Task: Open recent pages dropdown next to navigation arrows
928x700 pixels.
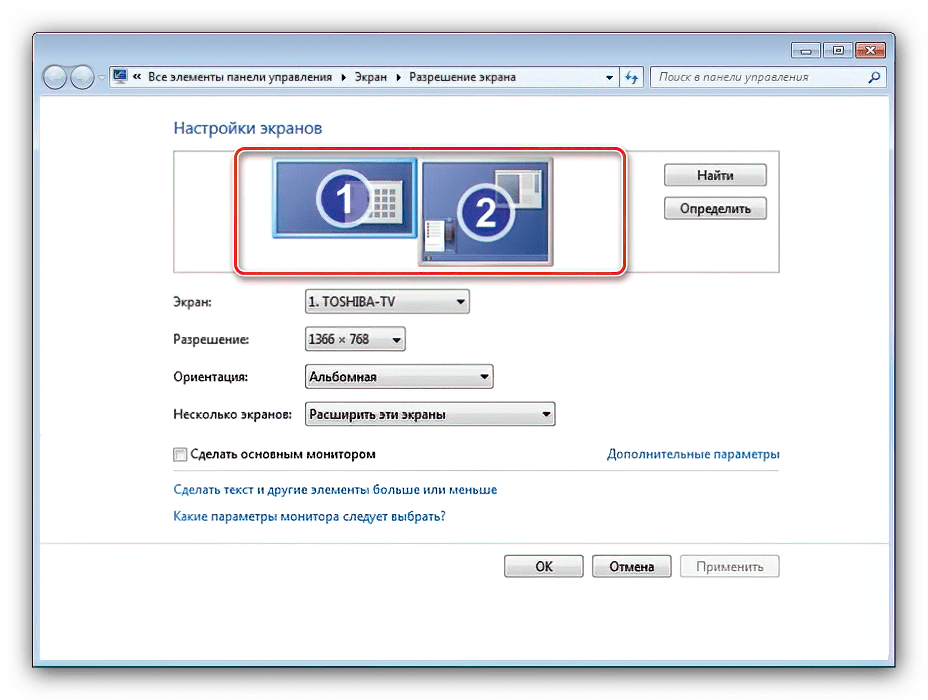Action: coord(101,78)
